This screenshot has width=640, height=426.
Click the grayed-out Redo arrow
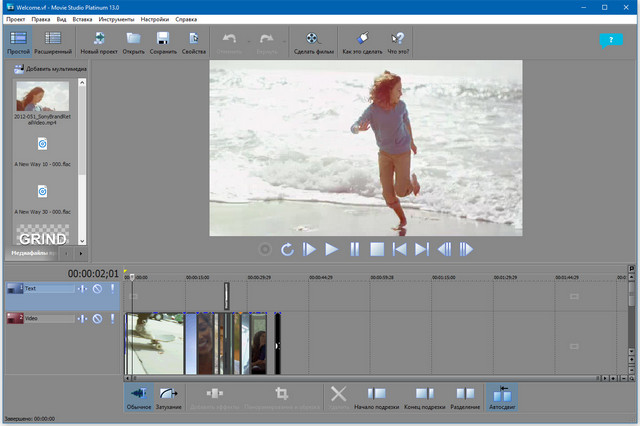coord(267,39)
